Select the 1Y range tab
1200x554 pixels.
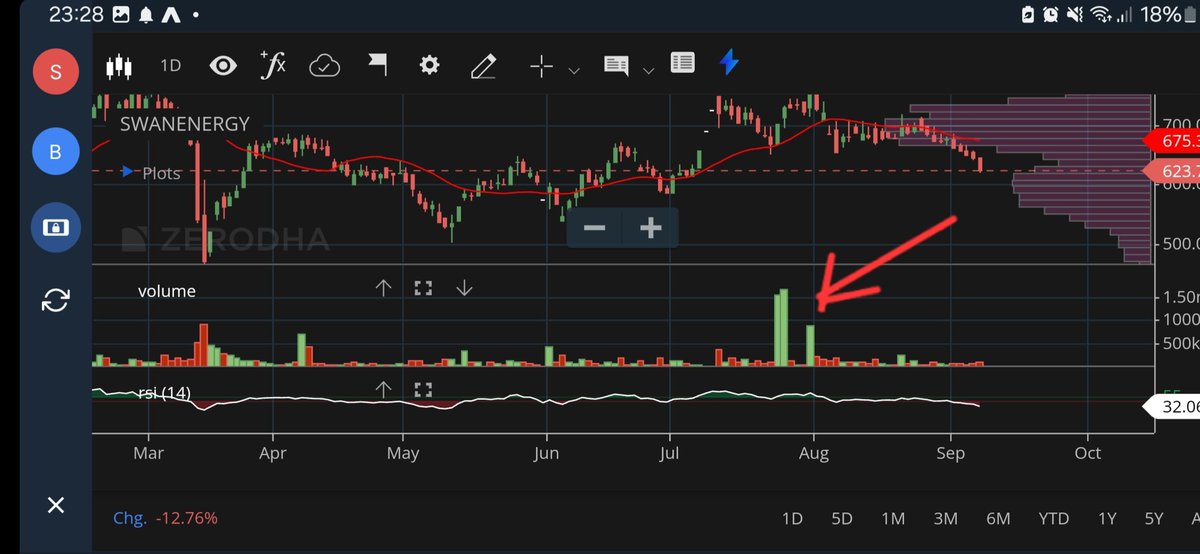click(x=1107, y=518)
